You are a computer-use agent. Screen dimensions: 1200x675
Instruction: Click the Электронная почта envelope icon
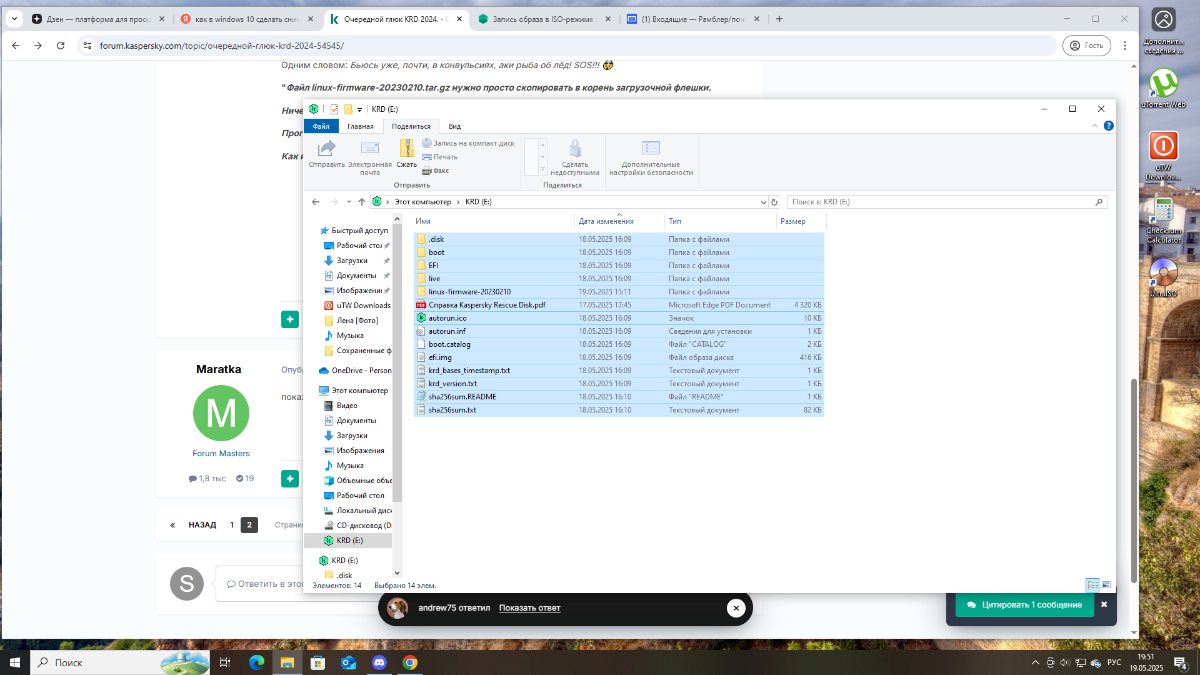370,151
